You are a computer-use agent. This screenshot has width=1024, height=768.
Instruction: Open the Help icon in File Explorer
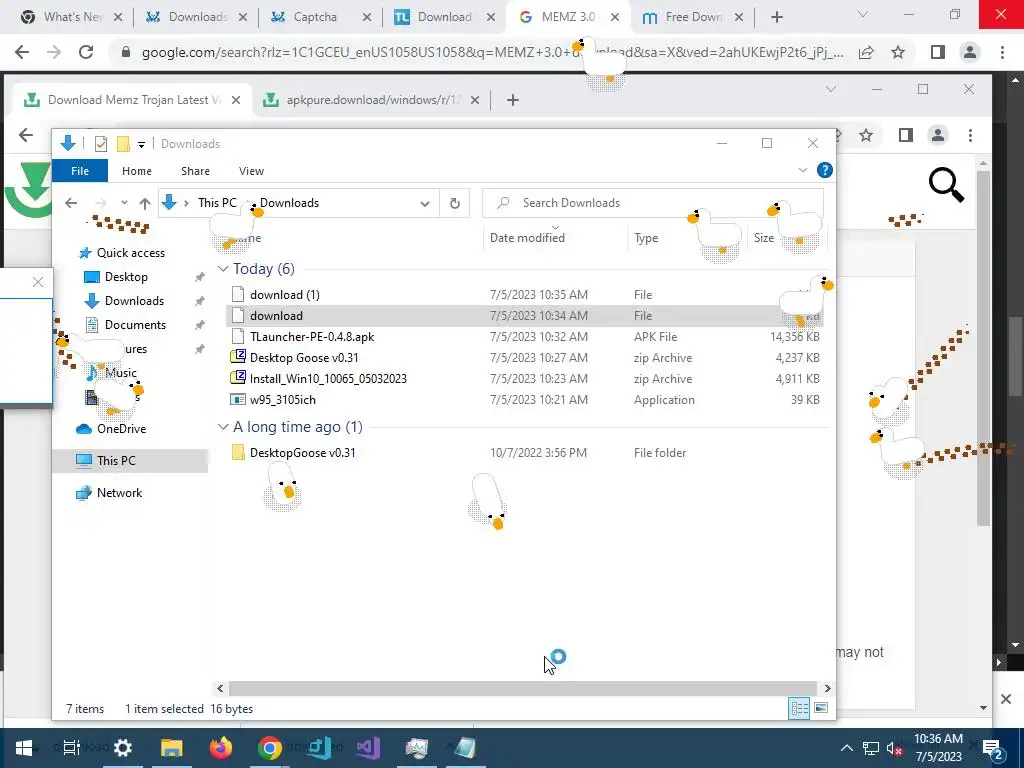pos(825,170)
